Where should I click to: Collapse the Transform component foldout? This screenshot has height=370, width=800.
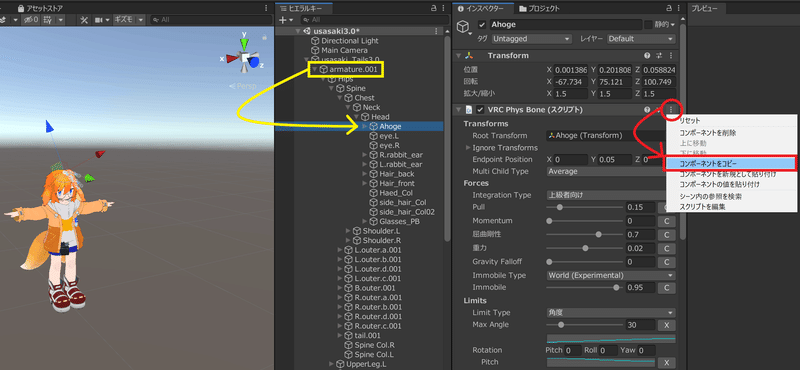[x=459, y=56]
